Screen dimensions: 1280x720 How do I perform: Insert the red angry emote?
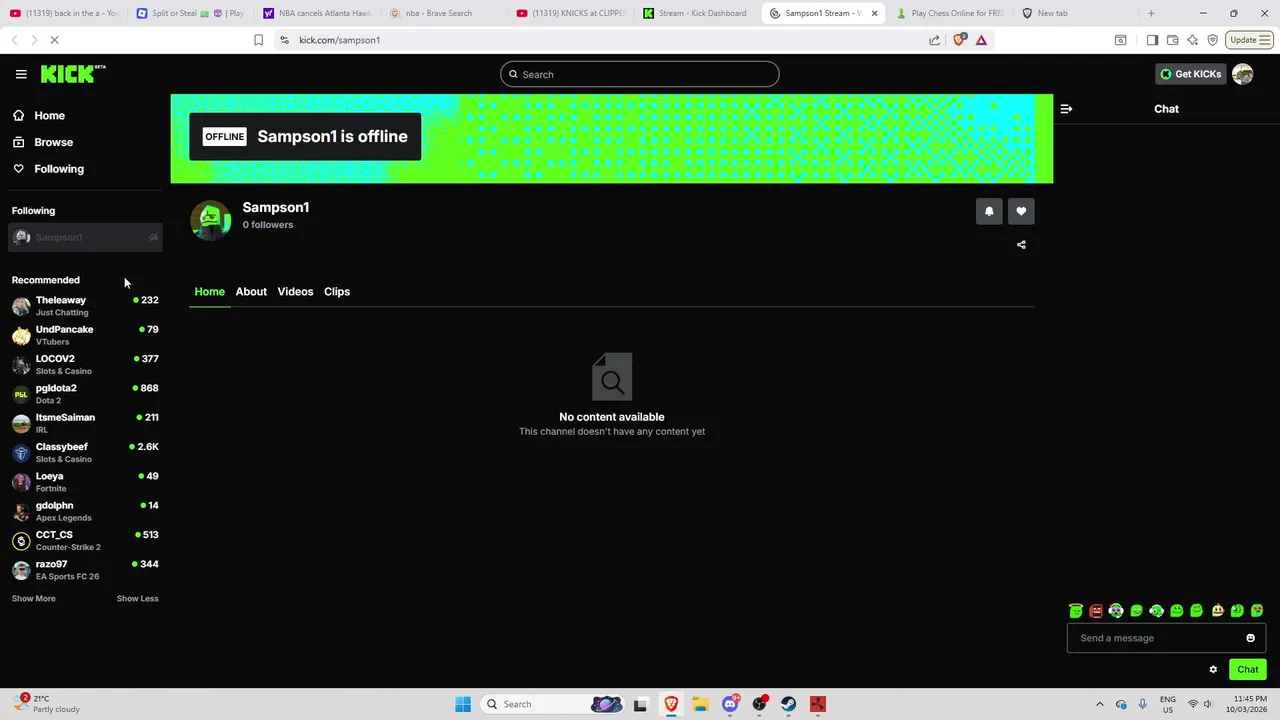(x=1096, y=610)
